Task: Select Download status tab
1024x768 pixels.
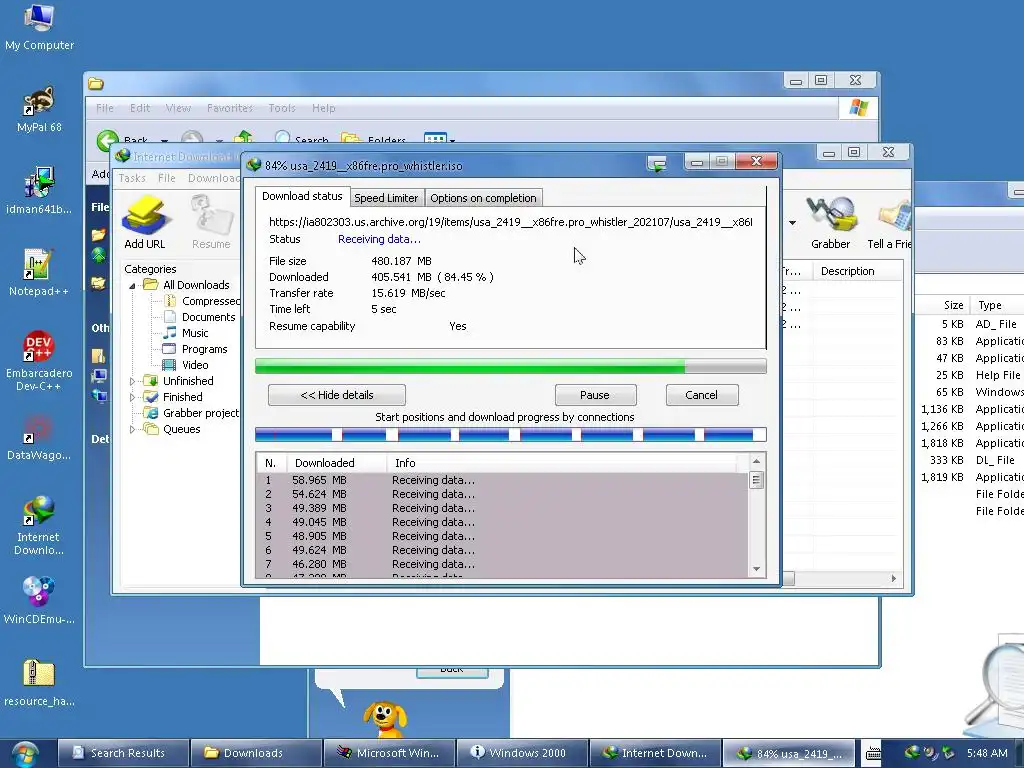Action: click(x=302, y=196)
